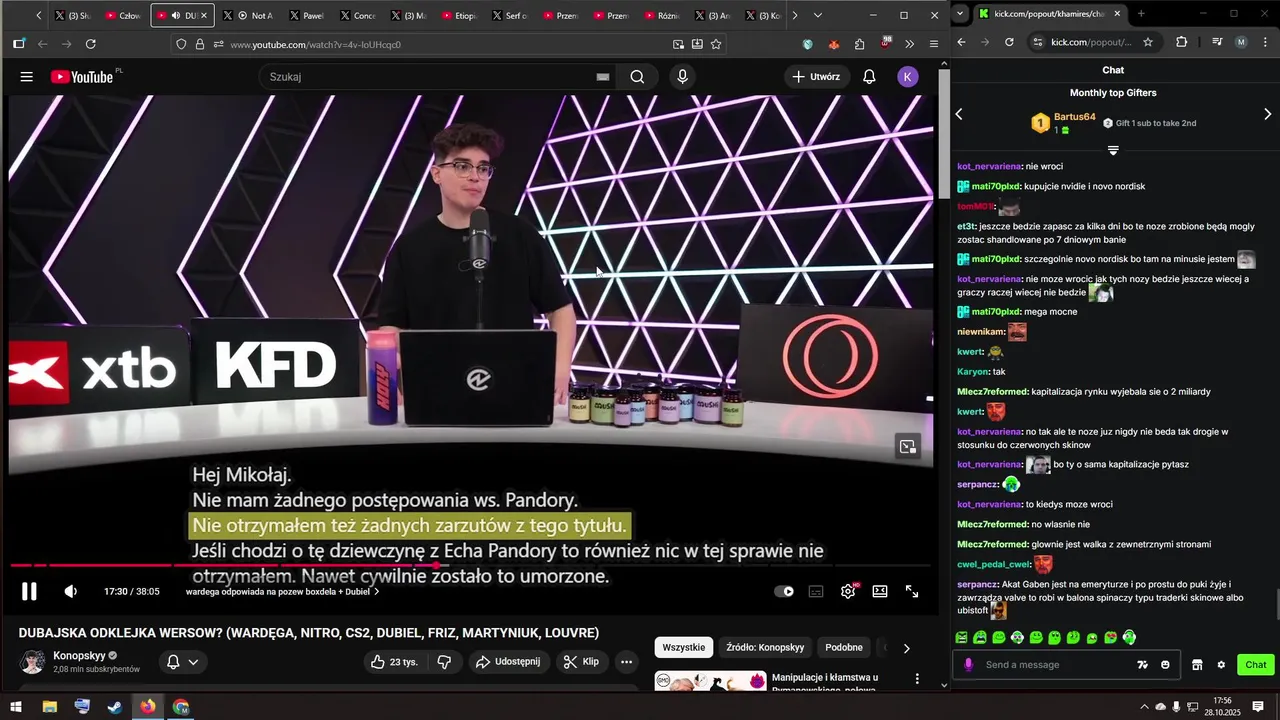
Task: Send message with green Chat button
Action: click(1256, 665)
